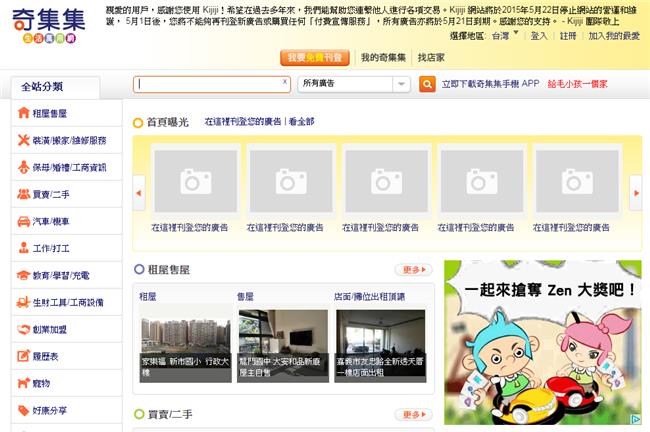This screenshot has height=432, width=650.
Task: Select 創業加盟 in the category sidebar
Action: tap(67, 329)
